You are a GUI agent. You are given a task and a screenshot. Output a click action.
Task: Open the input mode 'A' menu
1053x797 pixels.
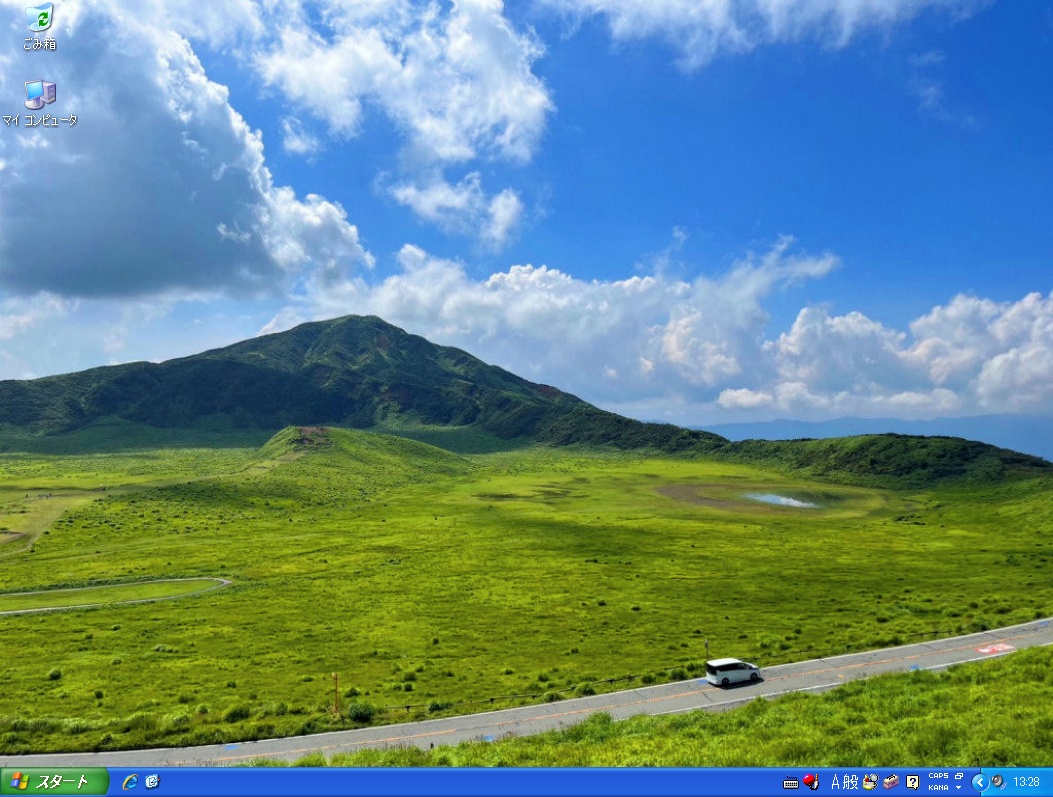(836, 782)
